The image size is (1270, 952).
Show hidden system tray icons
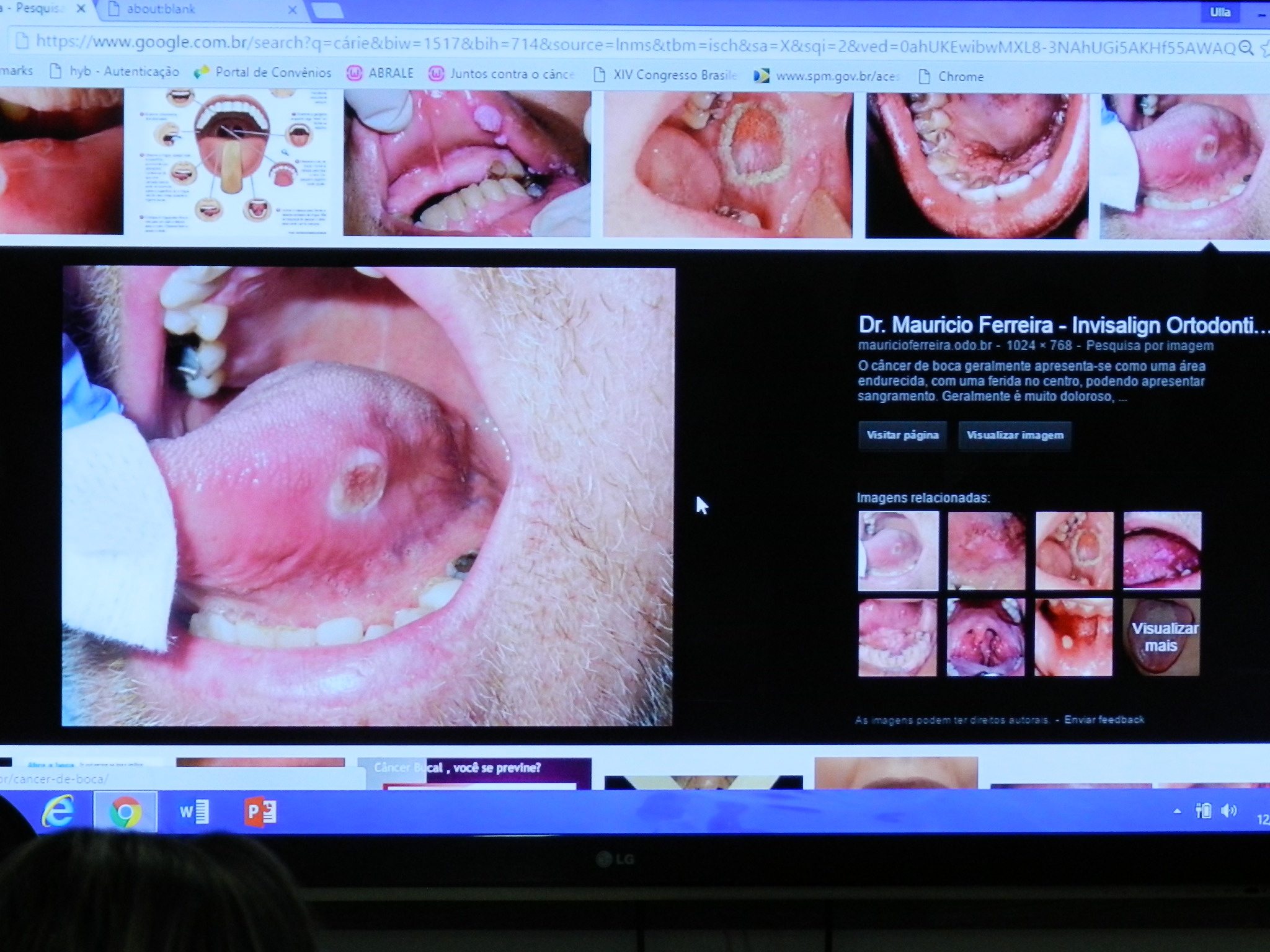click(1177, 811)
